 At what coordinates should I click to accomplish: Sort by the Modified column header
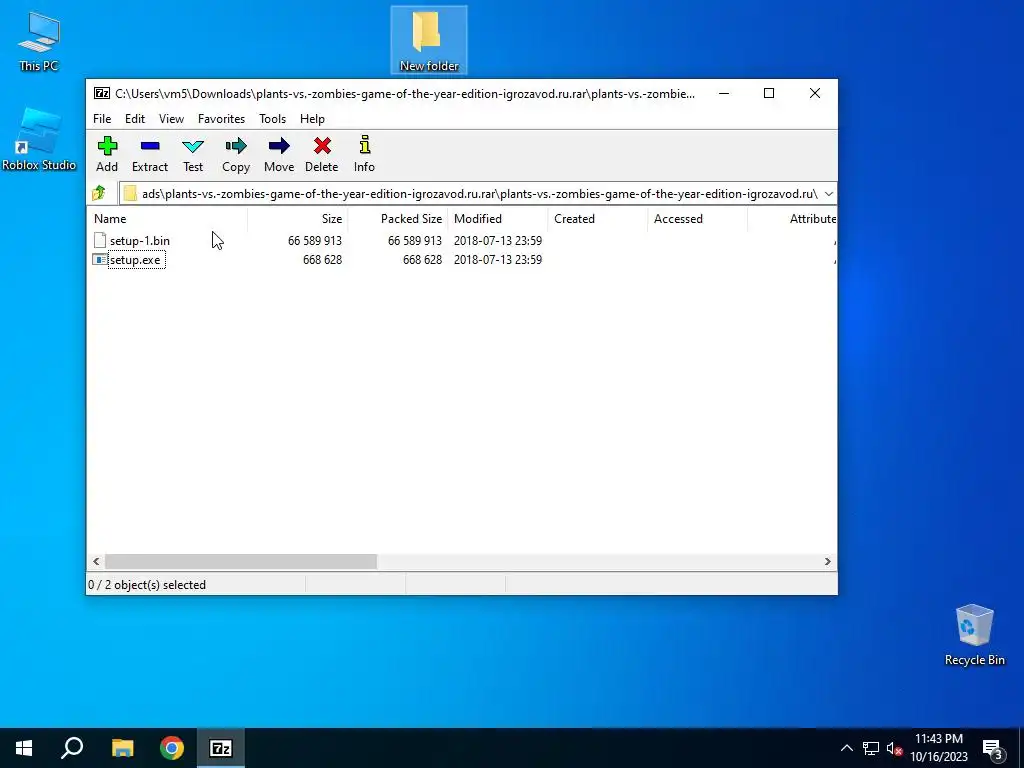(498, 219)
